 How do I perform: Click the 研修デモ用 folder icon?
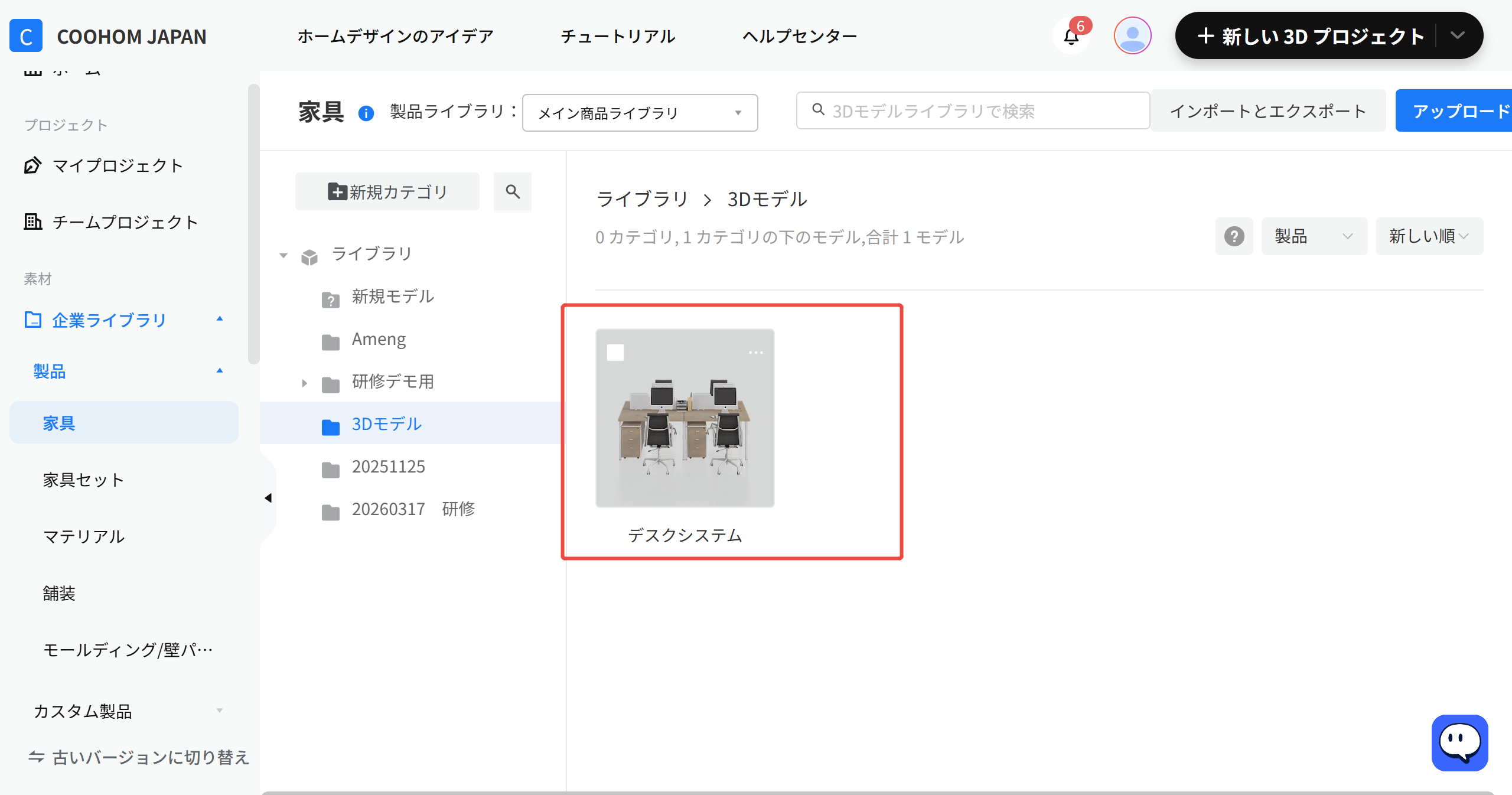pos(331,384)
